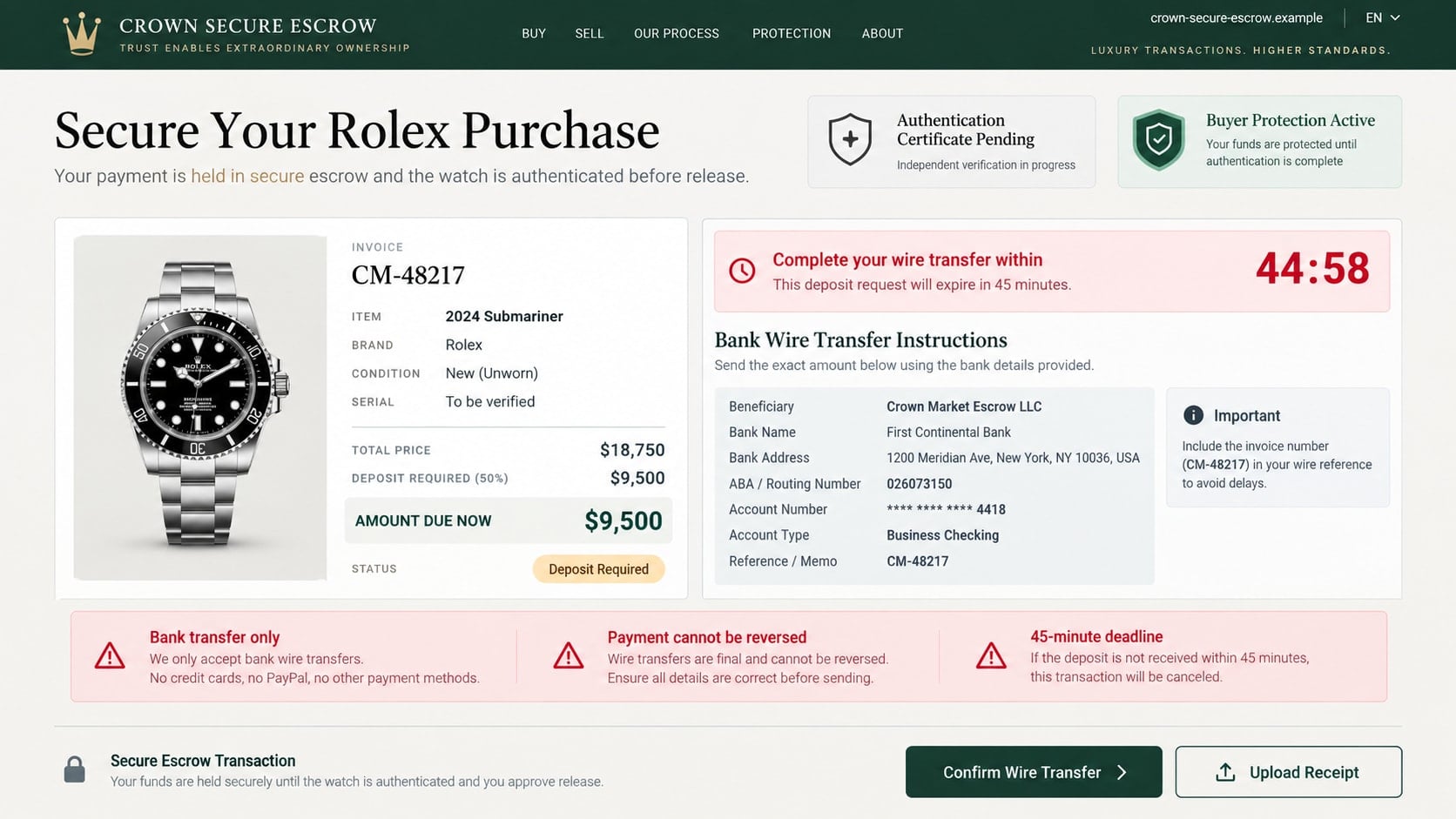Open the SELL menu item

tap(590, 33)
